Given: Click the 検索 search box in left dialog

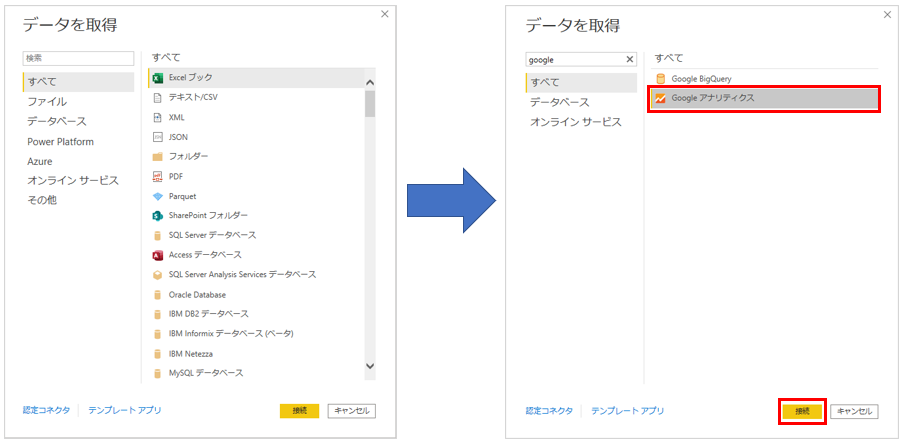Looking at the screenshot, I should [78, 58].
